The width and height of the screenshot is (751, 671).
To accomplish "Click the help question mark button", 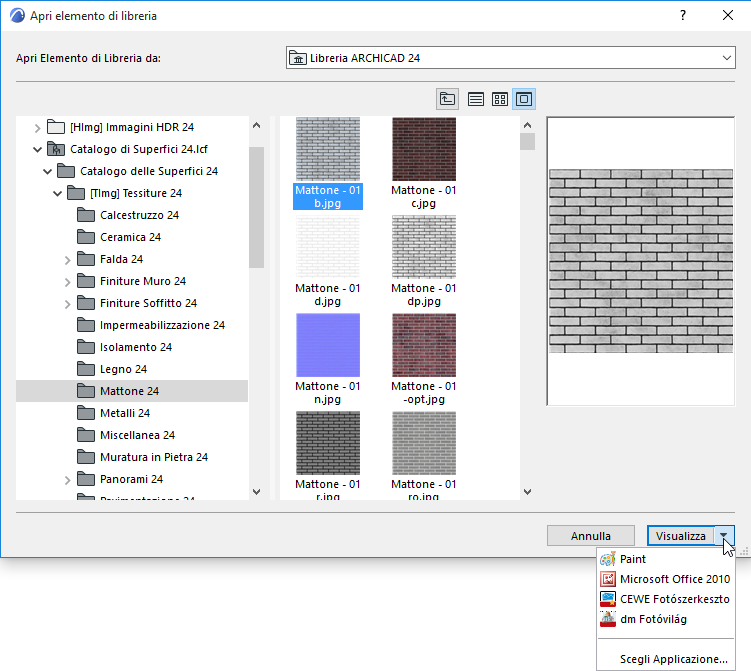I will pyautogui.click(x=683, y=15).
